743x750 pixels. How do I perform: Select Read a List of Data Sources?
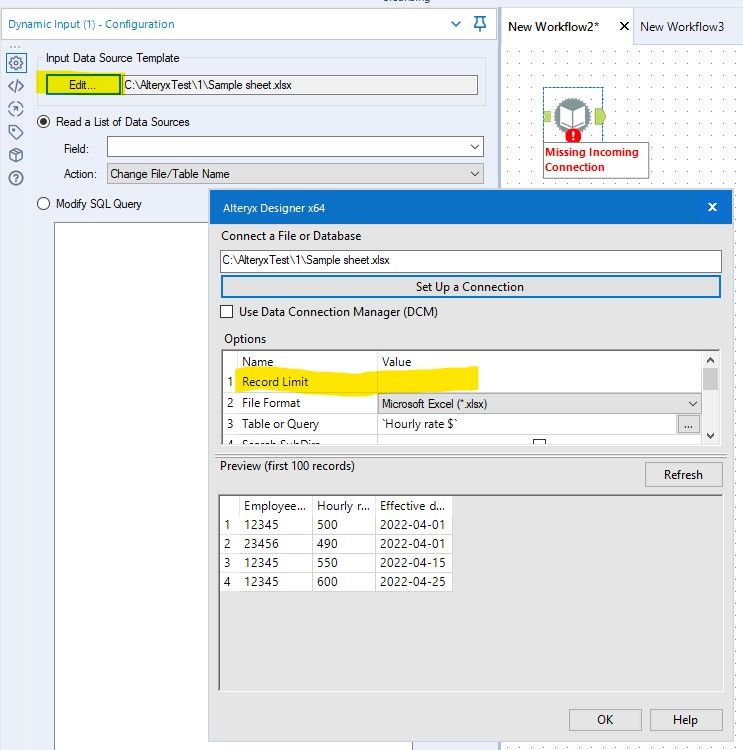coord(44,122)
